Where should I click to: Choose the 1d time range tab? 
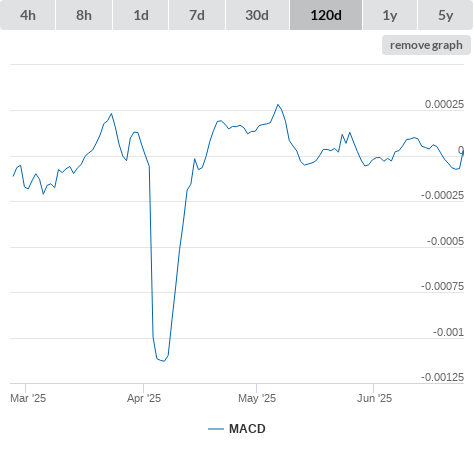click(x=141, y=15)
